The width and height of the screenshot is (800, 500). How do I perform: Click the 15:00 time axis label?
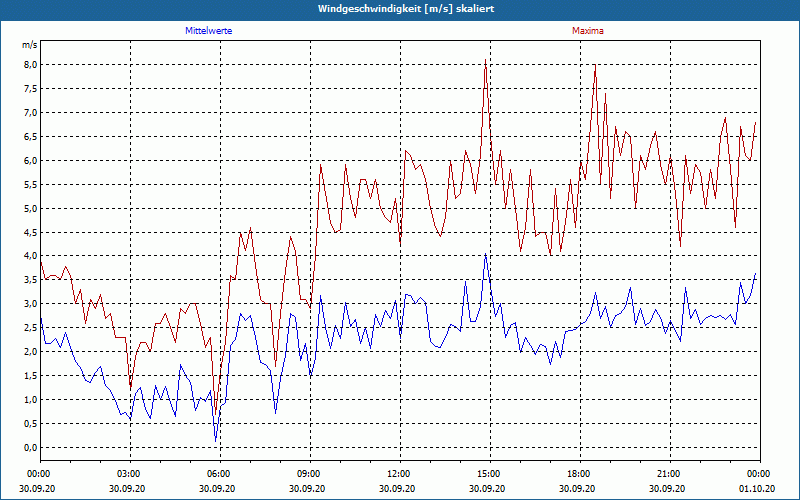[x=490, y=474]
